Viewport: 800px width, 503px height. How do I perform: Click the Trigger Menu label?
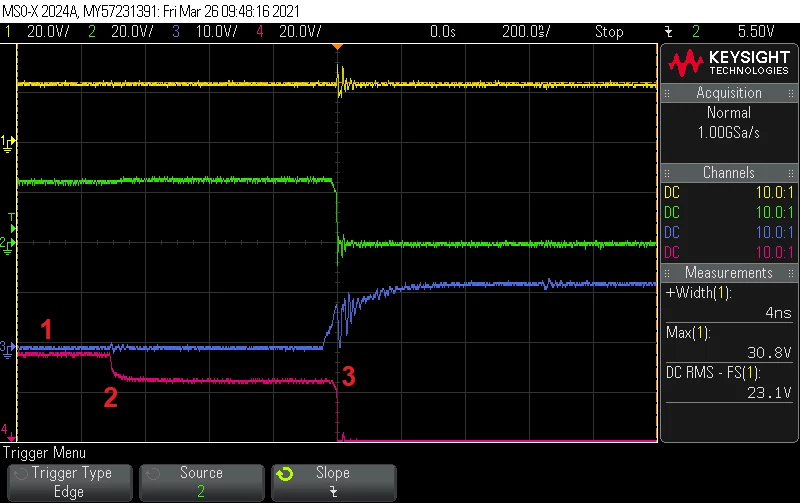pyautogui.click(x=44, y=452)
